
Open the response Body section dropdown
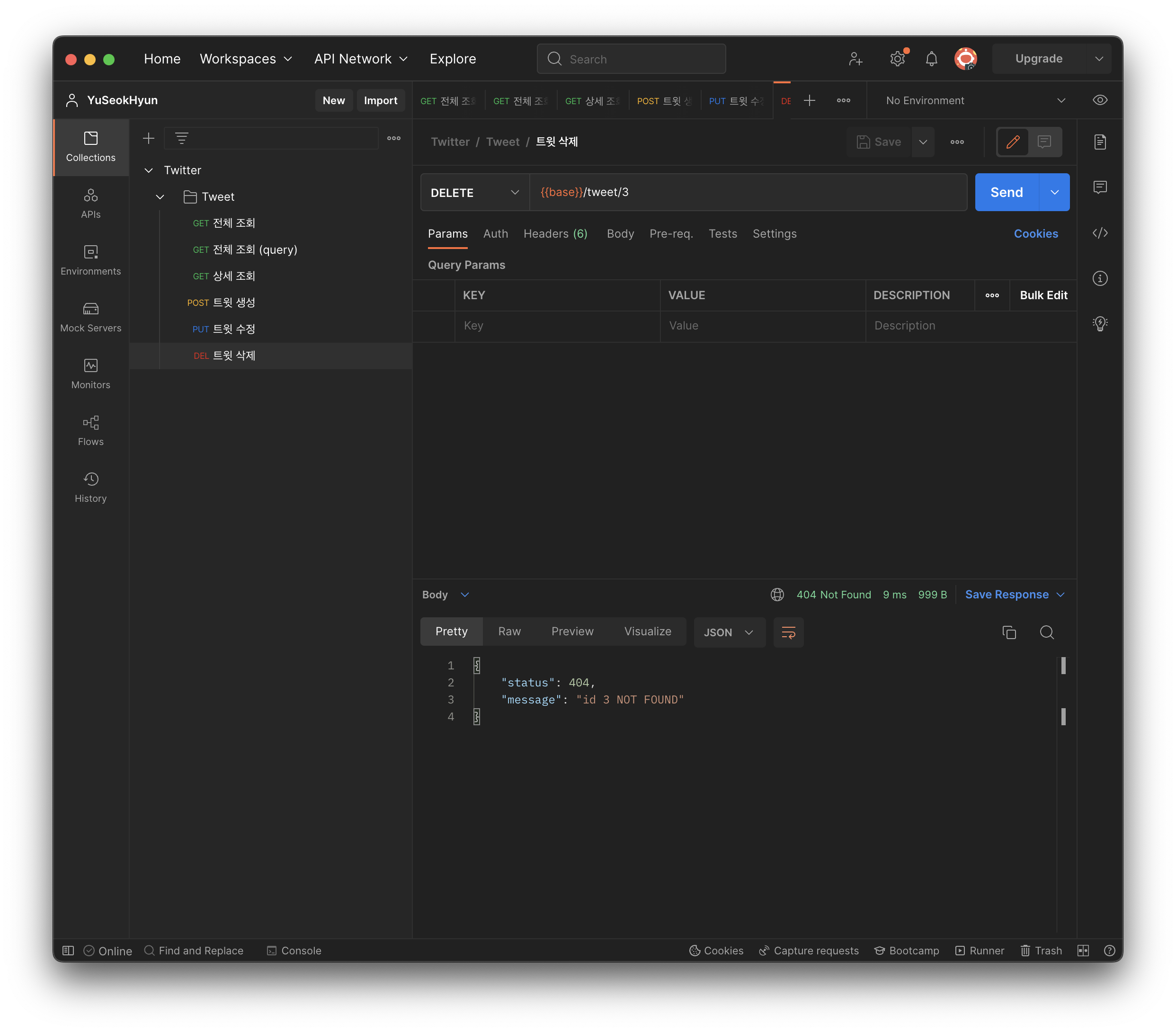coord(445,594)
